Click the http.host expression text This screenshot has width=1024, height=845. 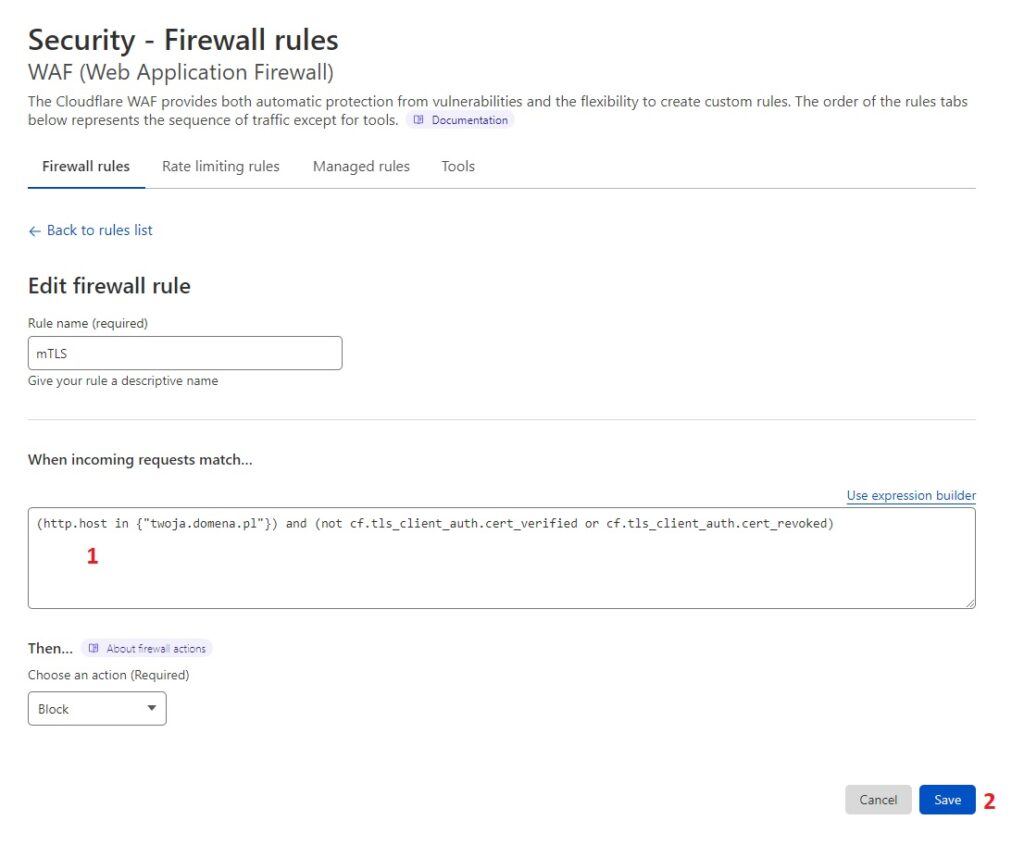tap(75, 523)
